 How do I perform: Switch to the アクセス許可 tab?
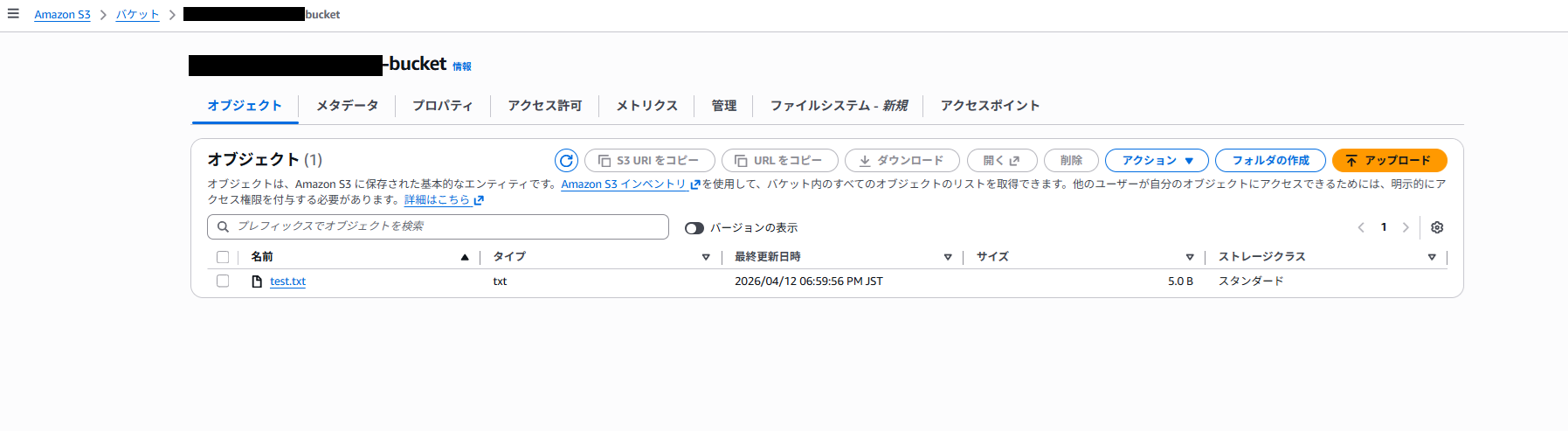(x=544, y=106)
